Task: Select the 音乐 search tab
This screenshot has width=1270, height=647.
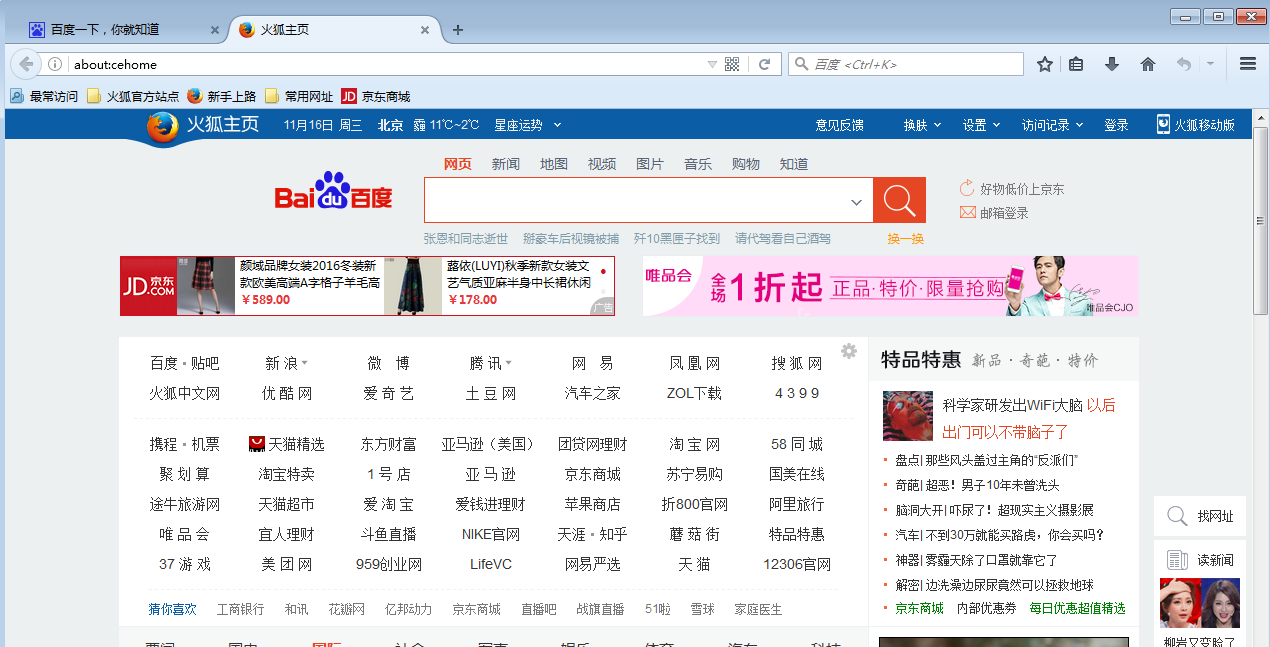Action: [x=698, y=164]
